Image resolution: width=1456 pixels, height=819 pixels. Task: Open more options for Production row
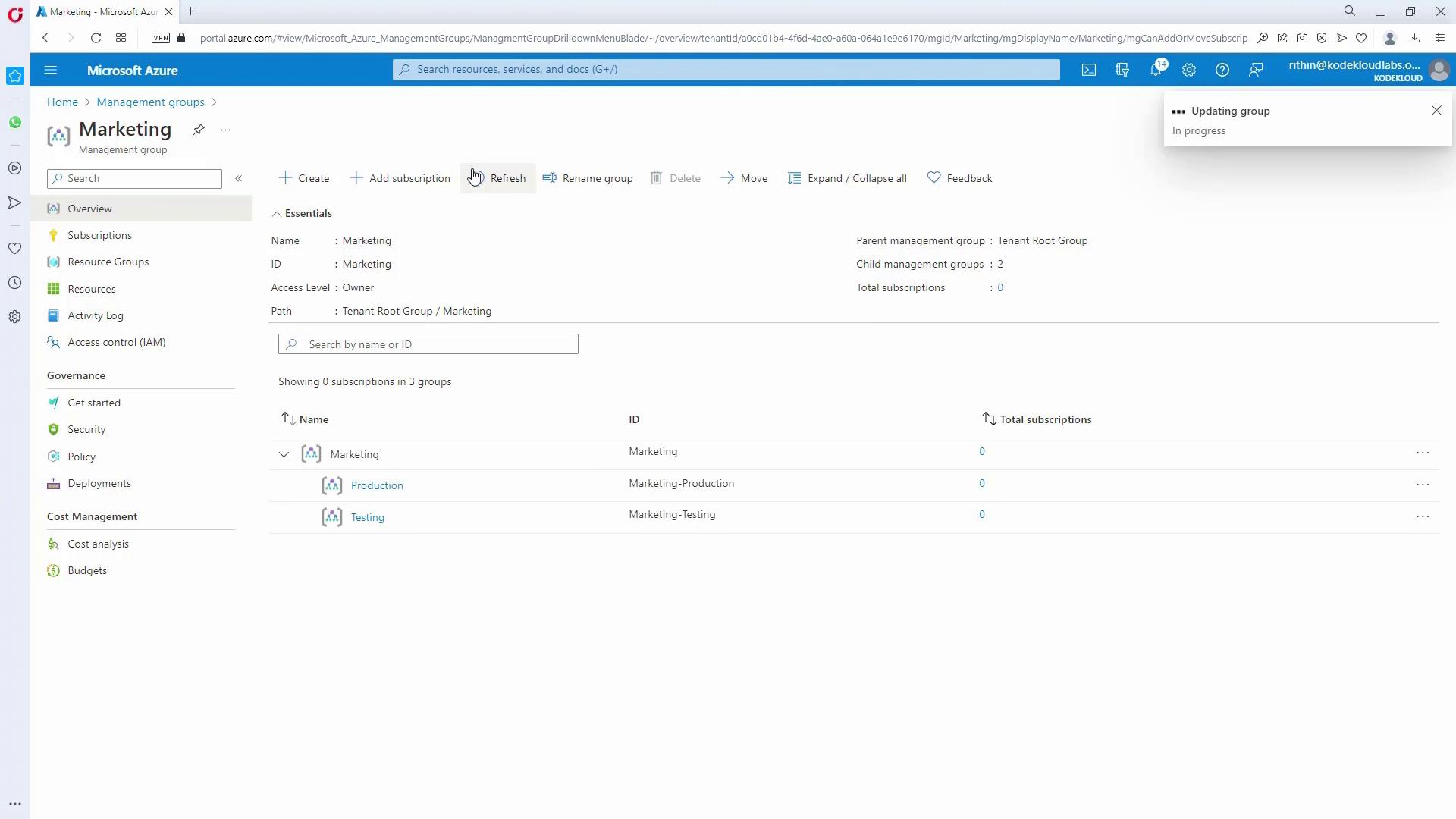click(1422, 485)
